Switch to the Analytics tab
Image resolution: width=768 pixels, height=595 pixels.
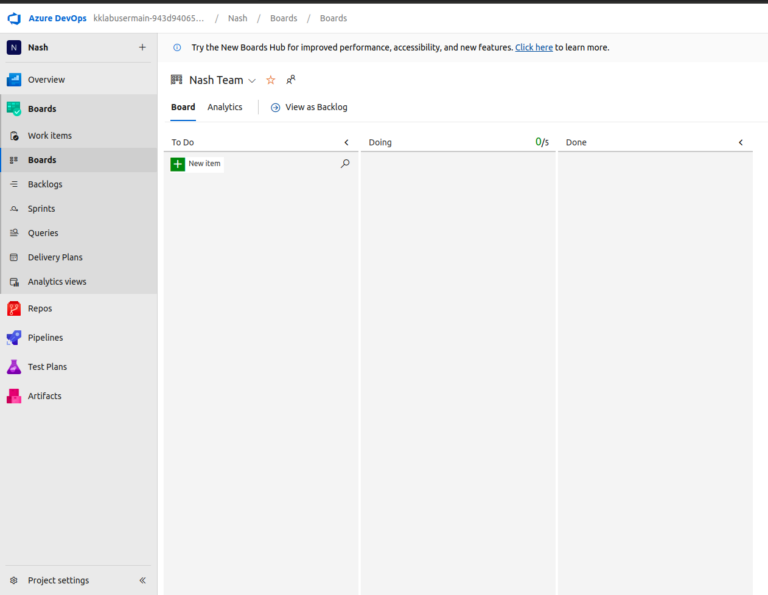(225, 107)
